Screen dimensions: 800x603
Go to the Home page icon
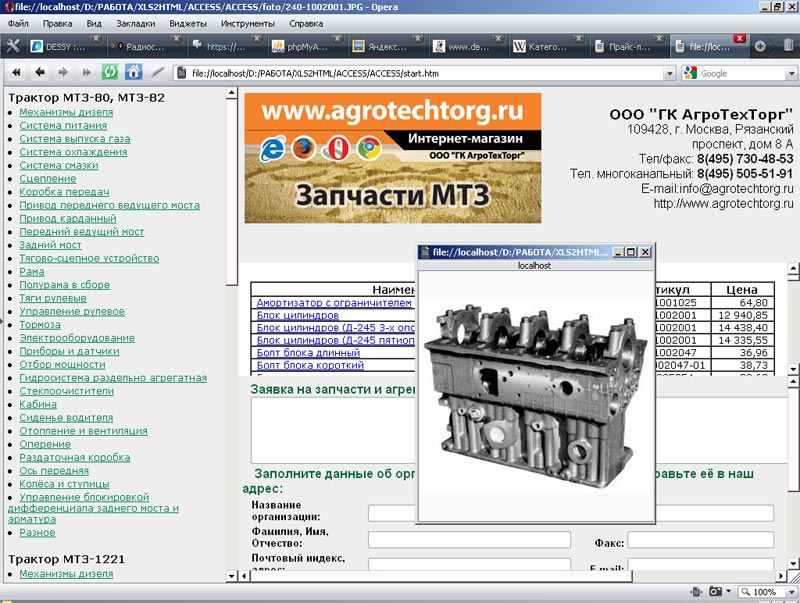coord(134,72)
